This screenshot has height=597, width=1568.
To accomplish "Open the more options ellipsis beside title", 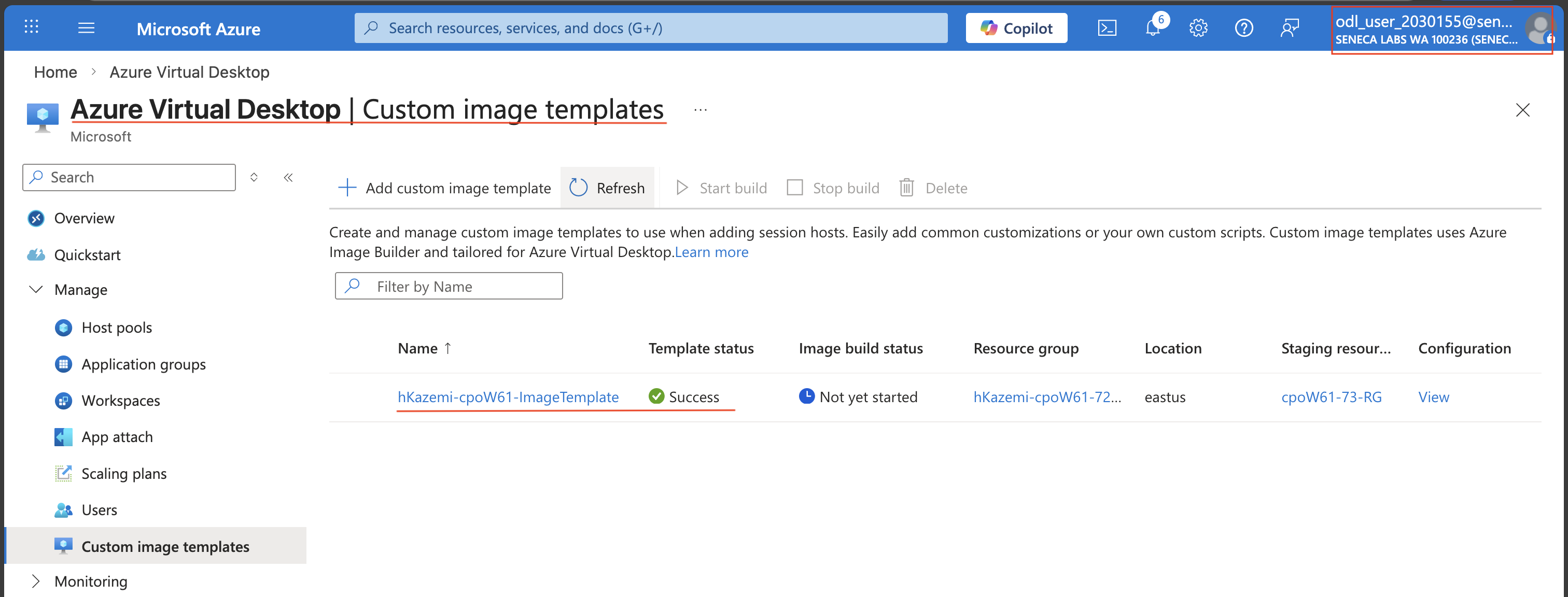I will pos(701,110).
